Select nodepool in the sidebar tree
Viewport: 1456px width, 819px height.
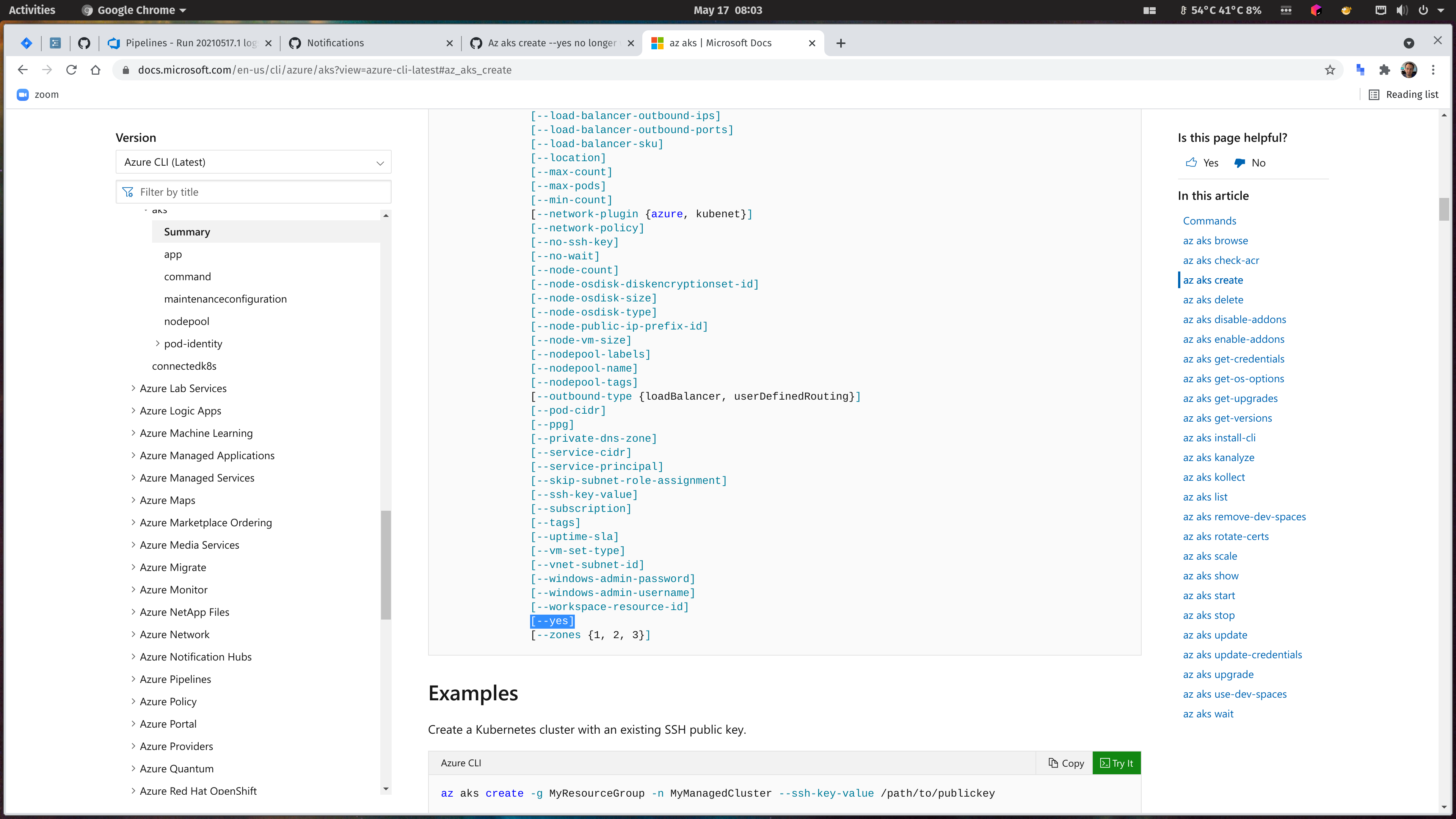[x=187, y=321]
